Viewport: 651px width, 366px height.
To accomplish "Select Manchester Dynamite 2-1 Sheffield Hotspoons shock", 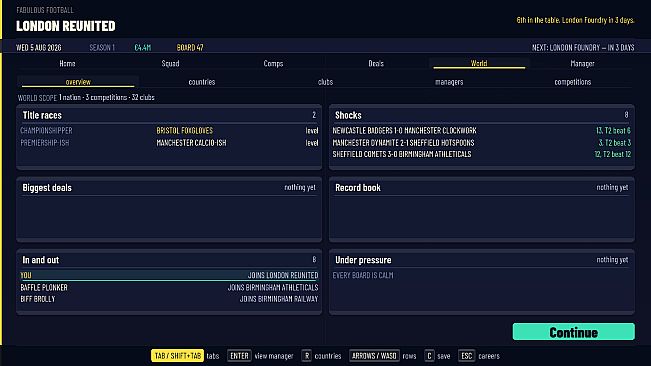I will point(482,143).
